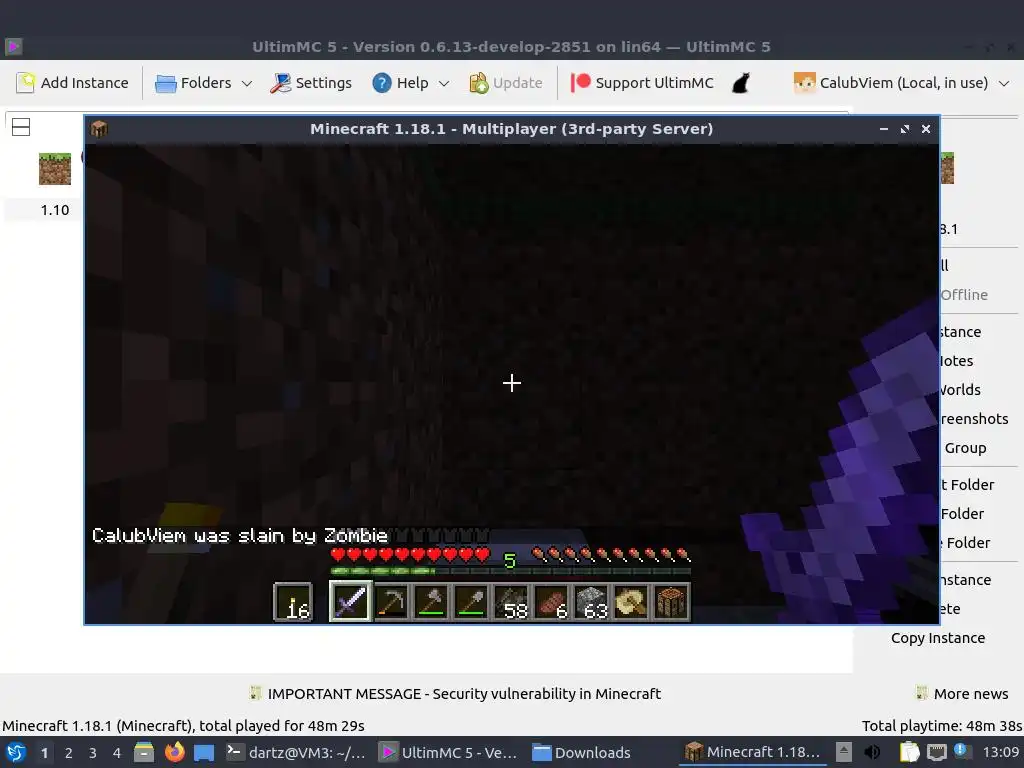Switch to workspace 4

pos(117,753)
